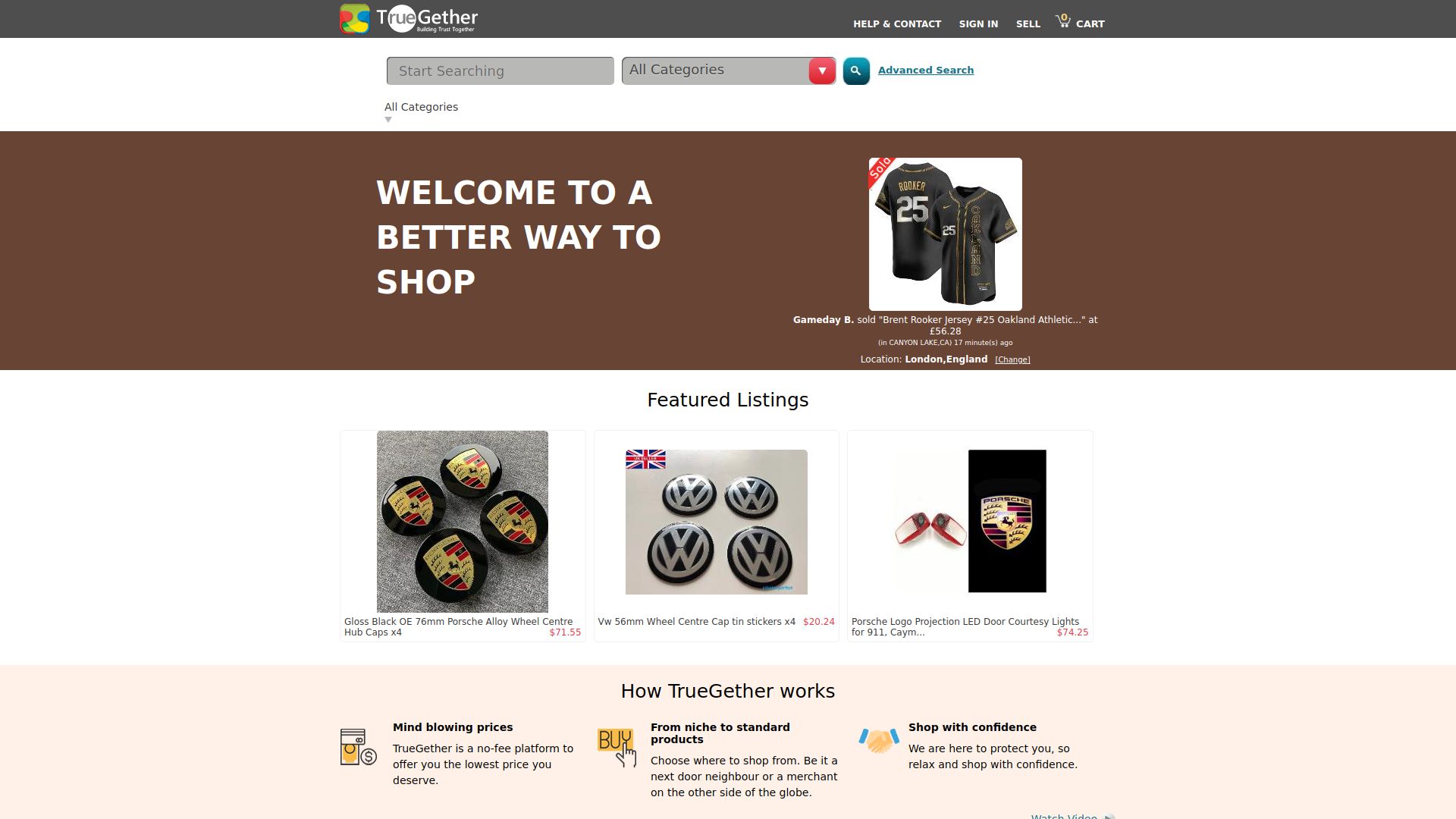Image resolution: width=1456 pixels, height=819 pixels.
Task: Click the red dropdown arrow button
Action: 822,71
